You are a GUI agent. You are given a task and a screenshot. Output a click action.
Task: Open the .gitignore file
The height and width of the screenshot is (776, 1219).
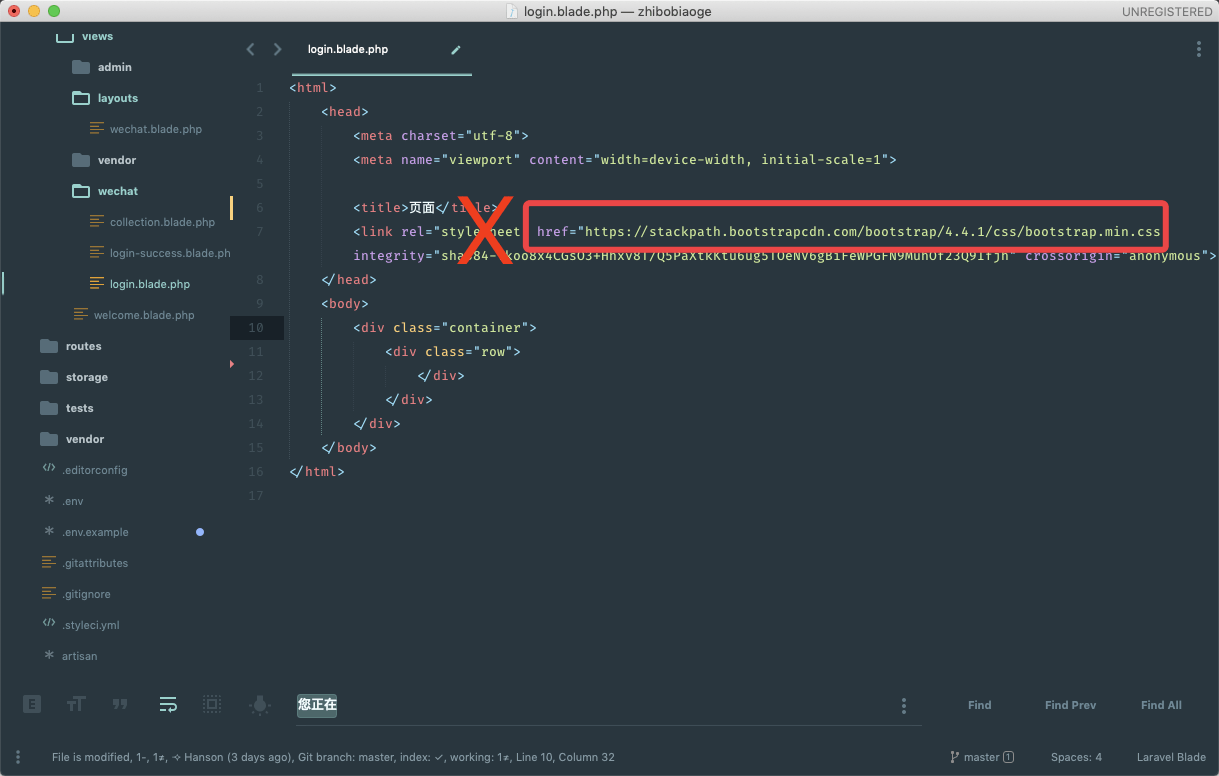click(86, 594)
